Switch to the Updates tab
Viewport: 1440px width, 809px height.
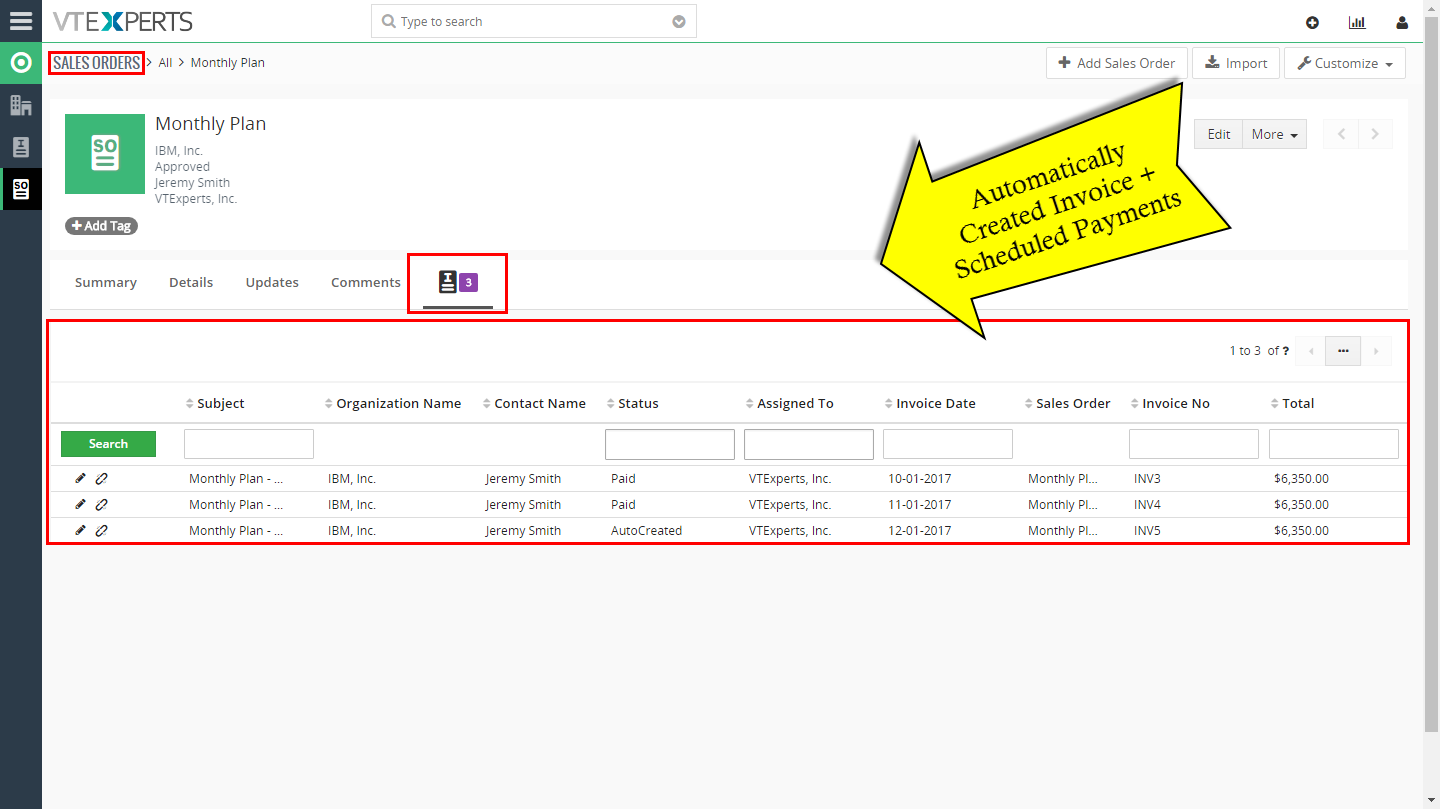pos(272,282)
